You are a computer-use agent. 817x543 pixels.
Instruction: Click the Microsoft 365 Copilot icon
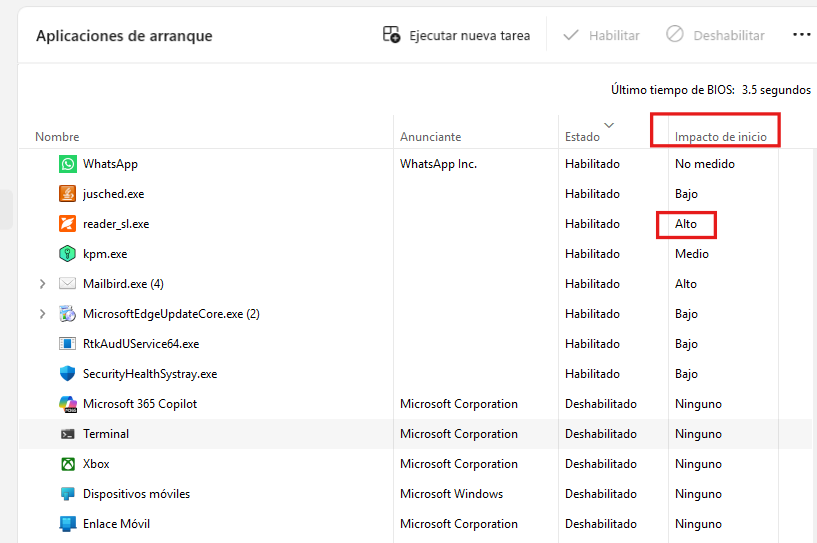click(68, 404)
